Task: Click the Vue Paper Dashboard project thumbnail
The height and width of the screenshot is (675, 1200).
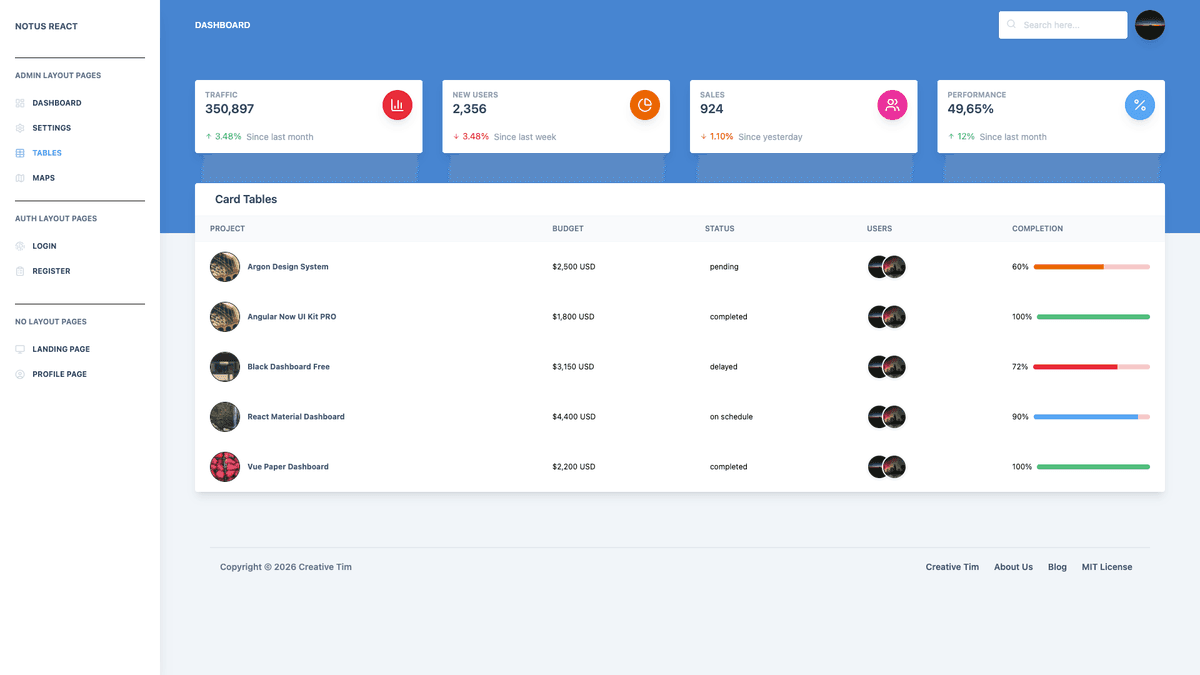Action: pyautogui.click(x=225, y=467)
